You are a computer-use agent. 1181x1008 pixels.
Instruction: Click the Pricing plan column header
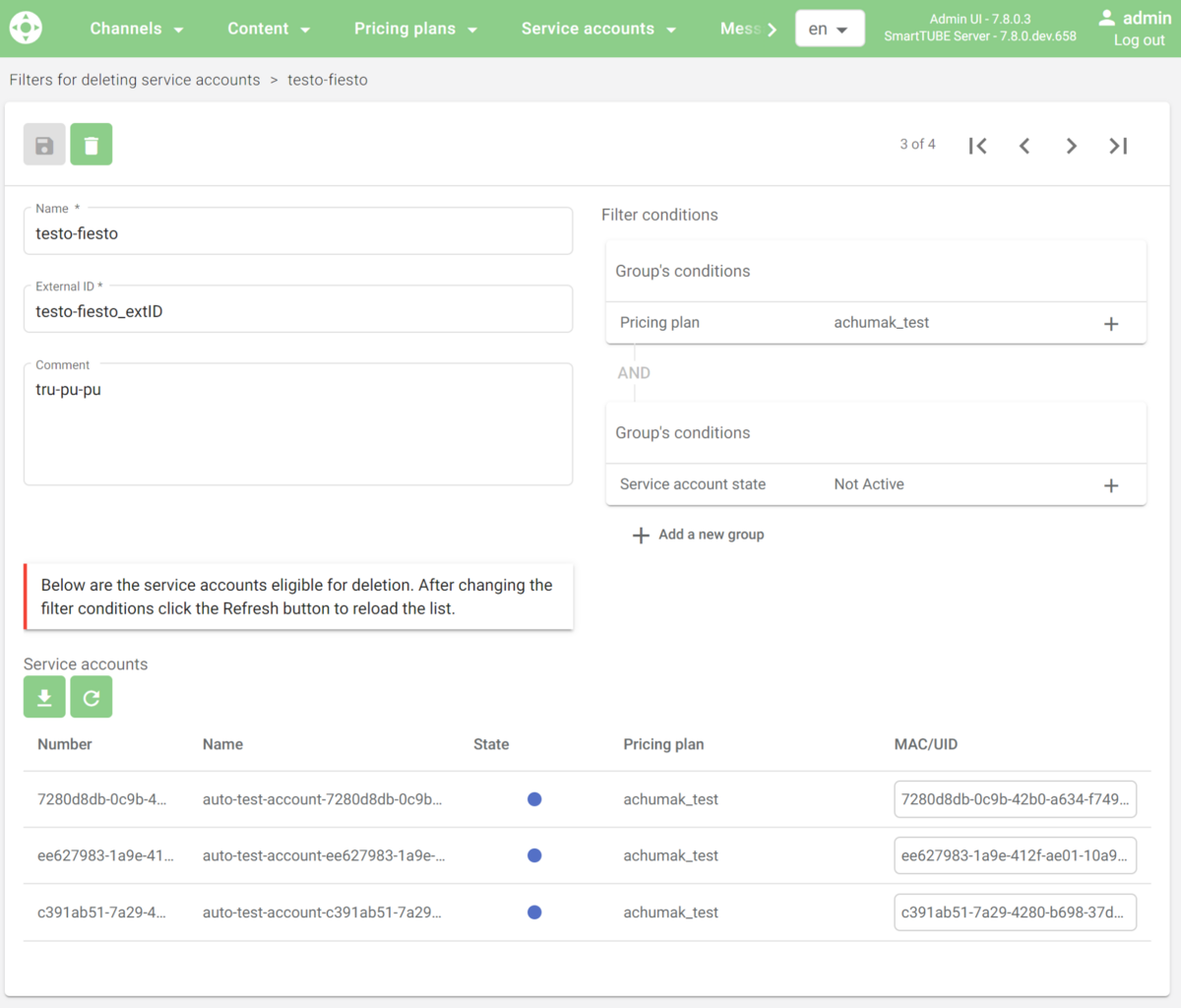click(x=663, y=744)
